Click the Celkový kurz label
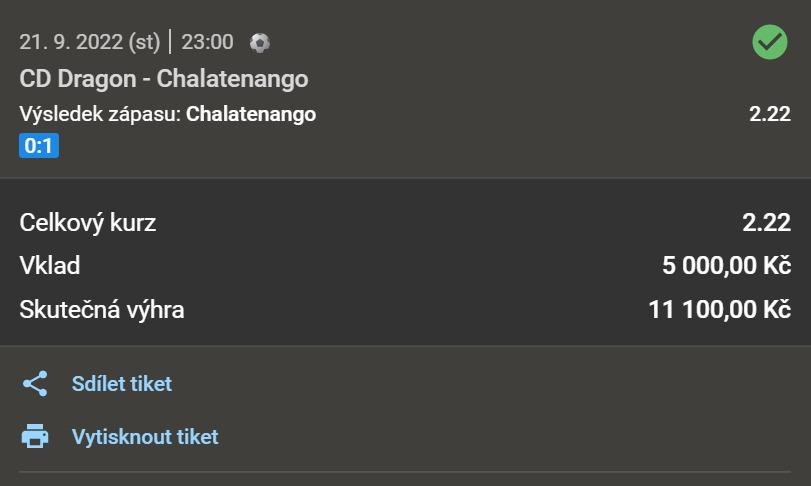The height and width of the screenshot is (486, 811). coord(88,223)
